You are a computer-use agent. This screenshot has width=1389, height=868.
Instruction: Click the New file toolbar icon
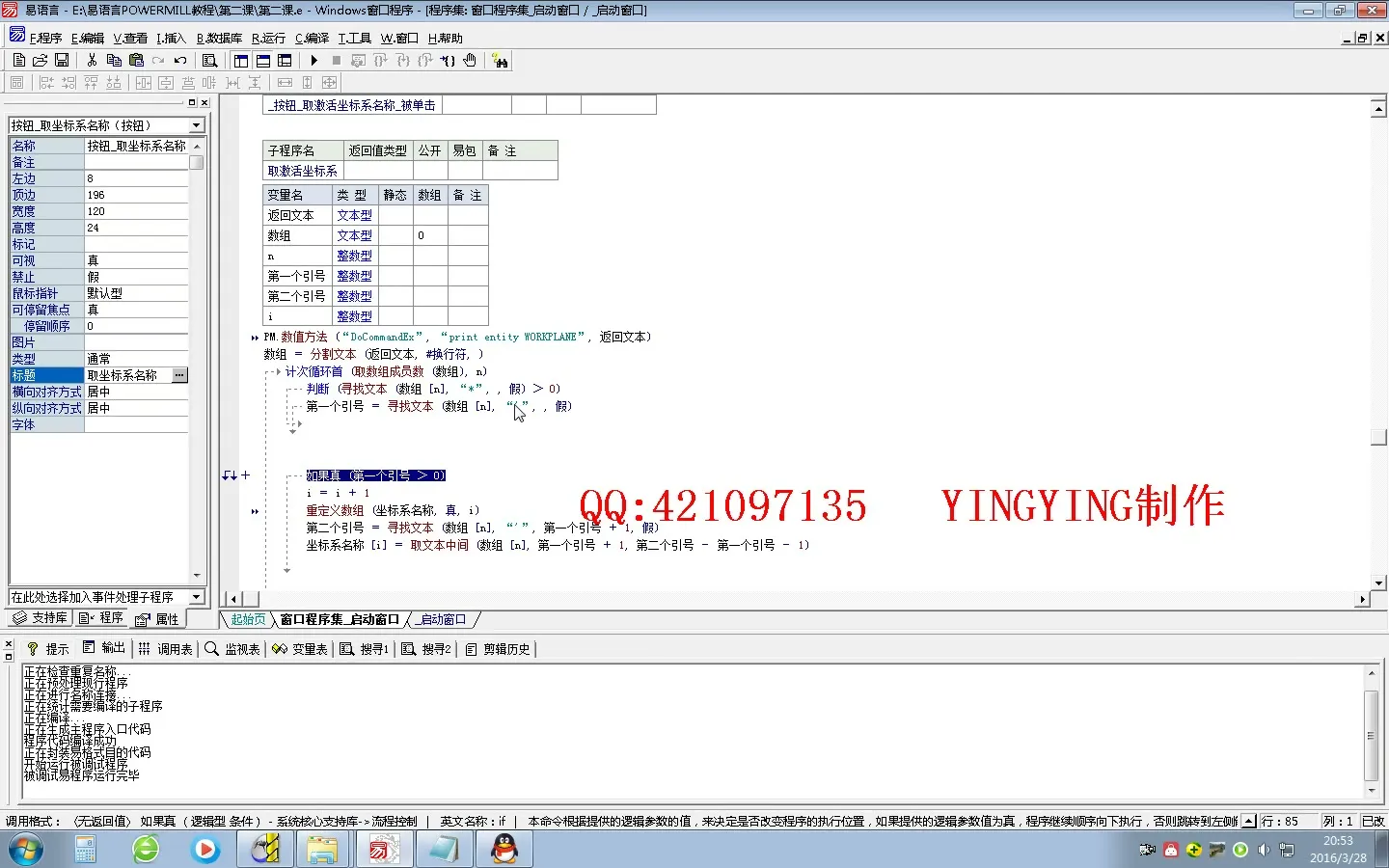tap(18, 61)
